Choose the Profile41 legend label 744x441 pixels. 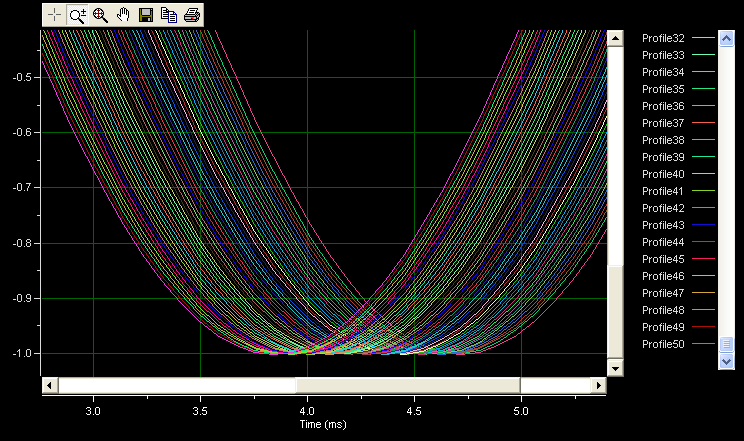(662, 191)
